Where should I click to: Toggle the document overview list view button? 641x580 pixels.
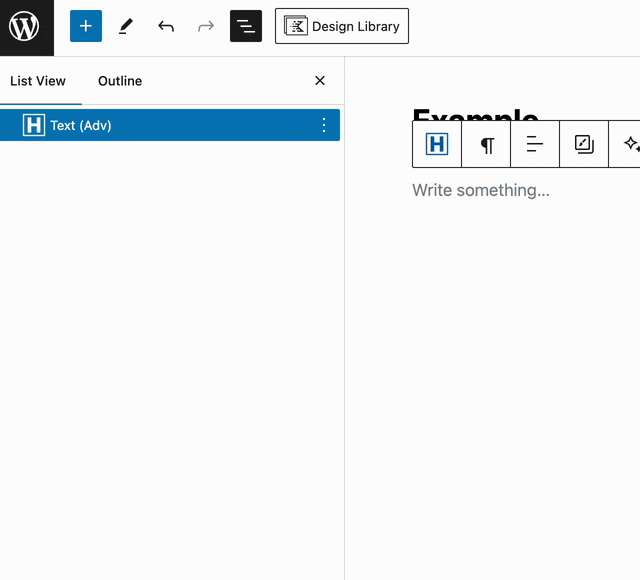point(246,27)
